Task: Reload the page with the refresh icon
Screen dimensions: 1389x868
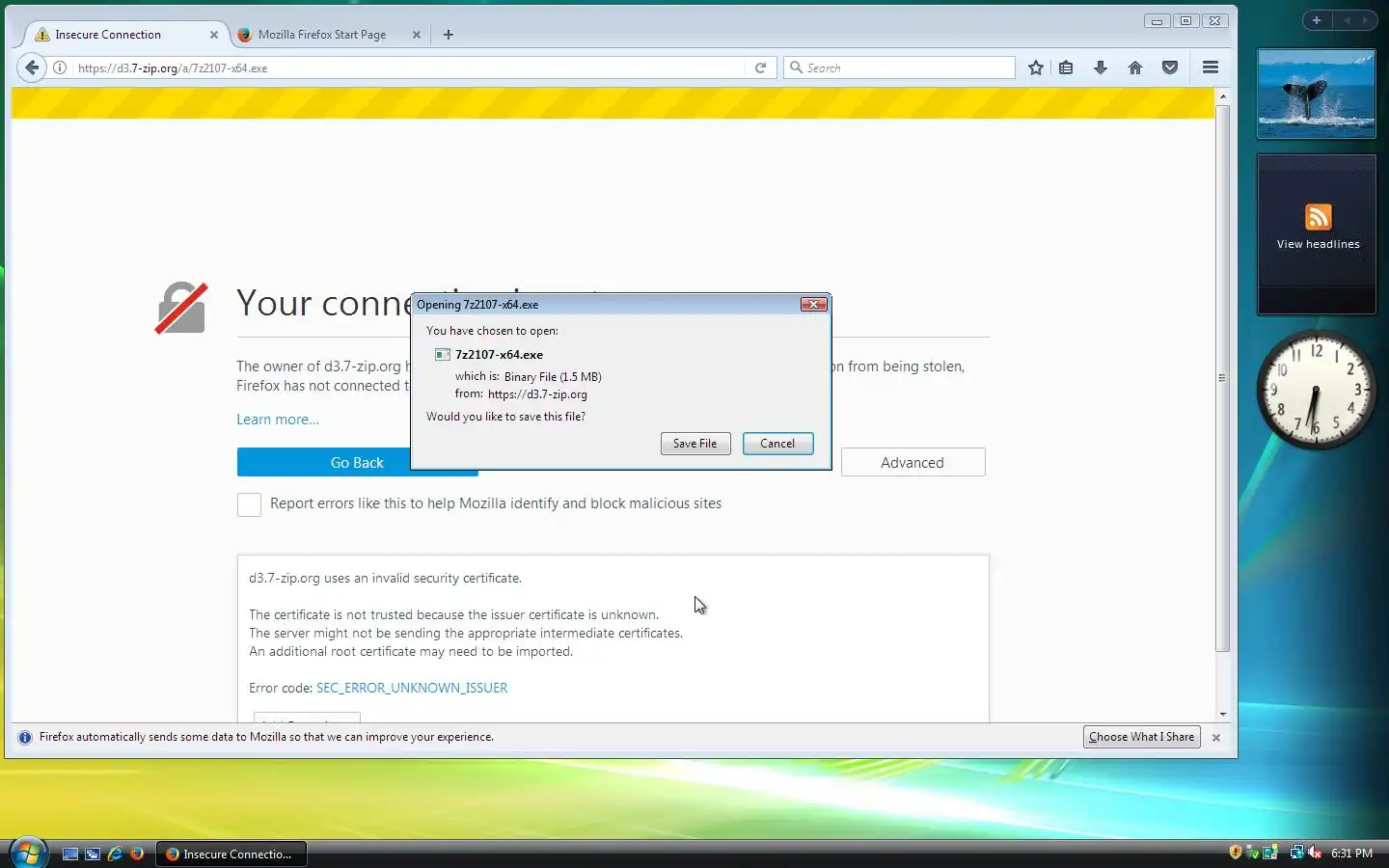Action: pyautogui.click(x=760, y=68)
